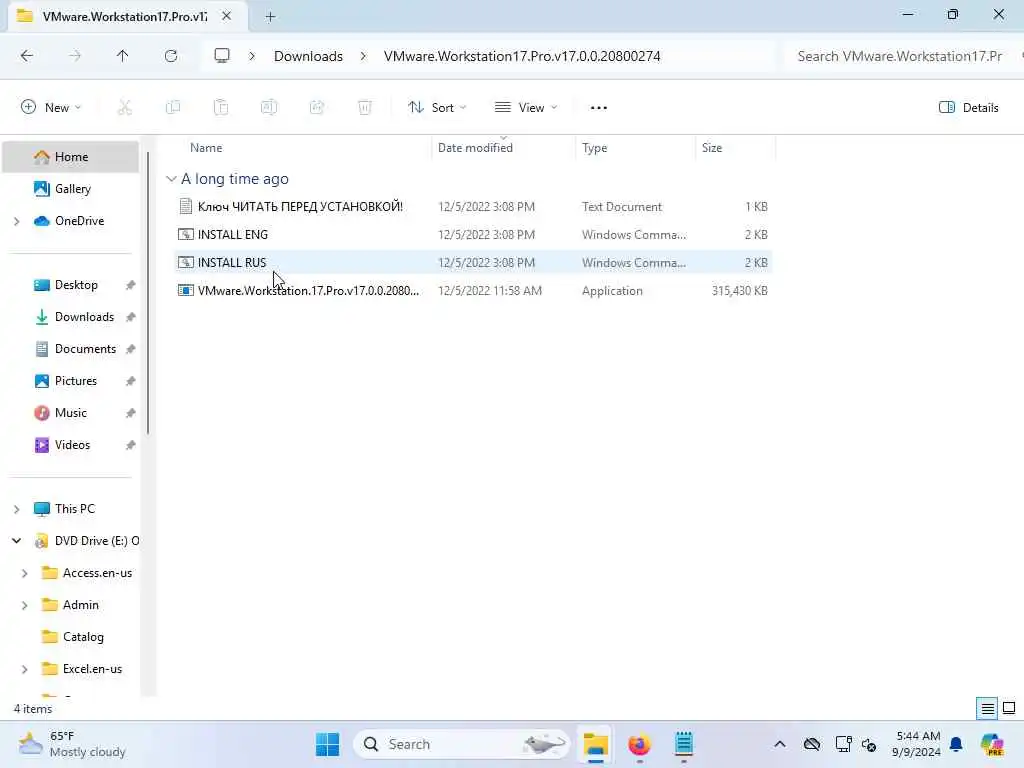Open the pinned Videos folder
1024x768 pixels.
pyautogui.click(x=72, y=445)
